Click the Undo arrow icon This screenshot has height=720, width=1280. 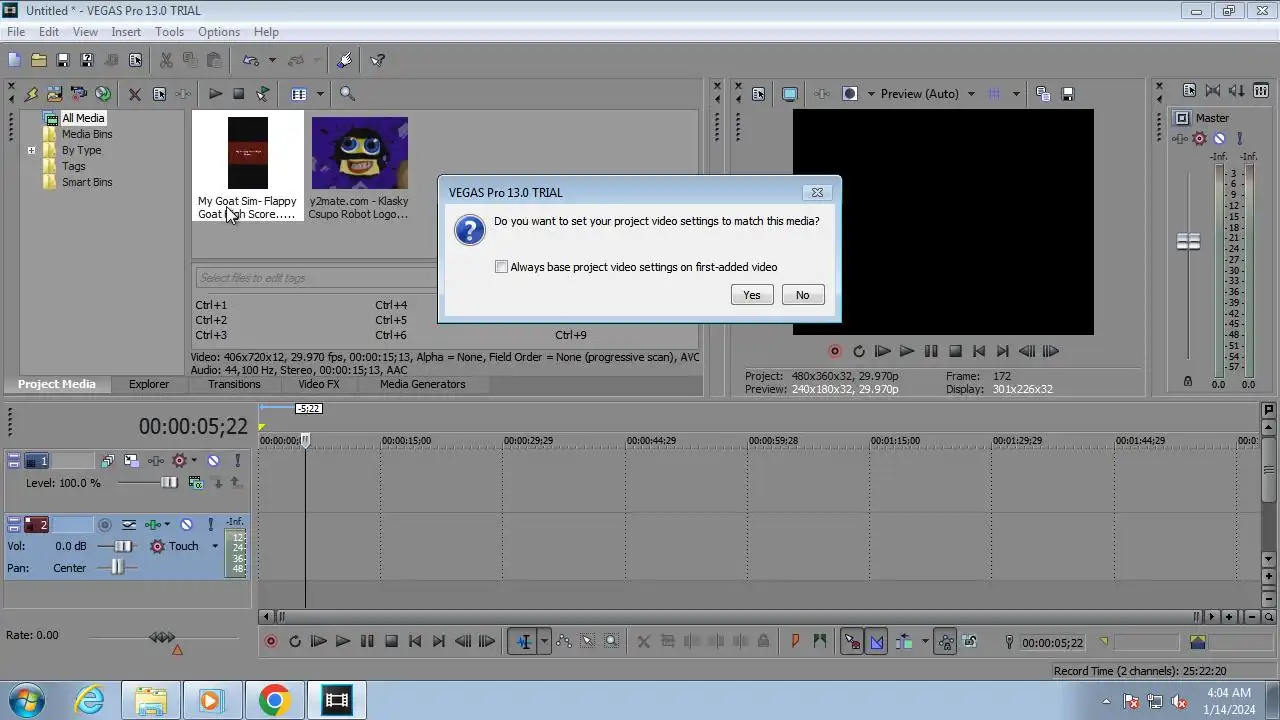251,60
